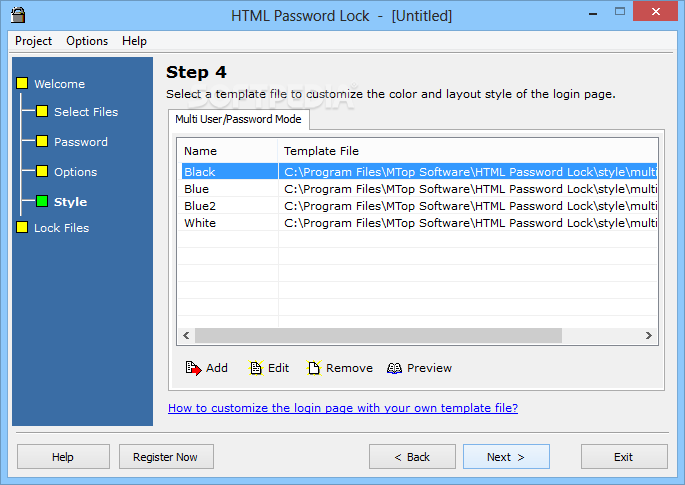This screenshot has height=485, width=685.
Task: Open the Help menu in the menu bar
Action: tap(134, 41)
